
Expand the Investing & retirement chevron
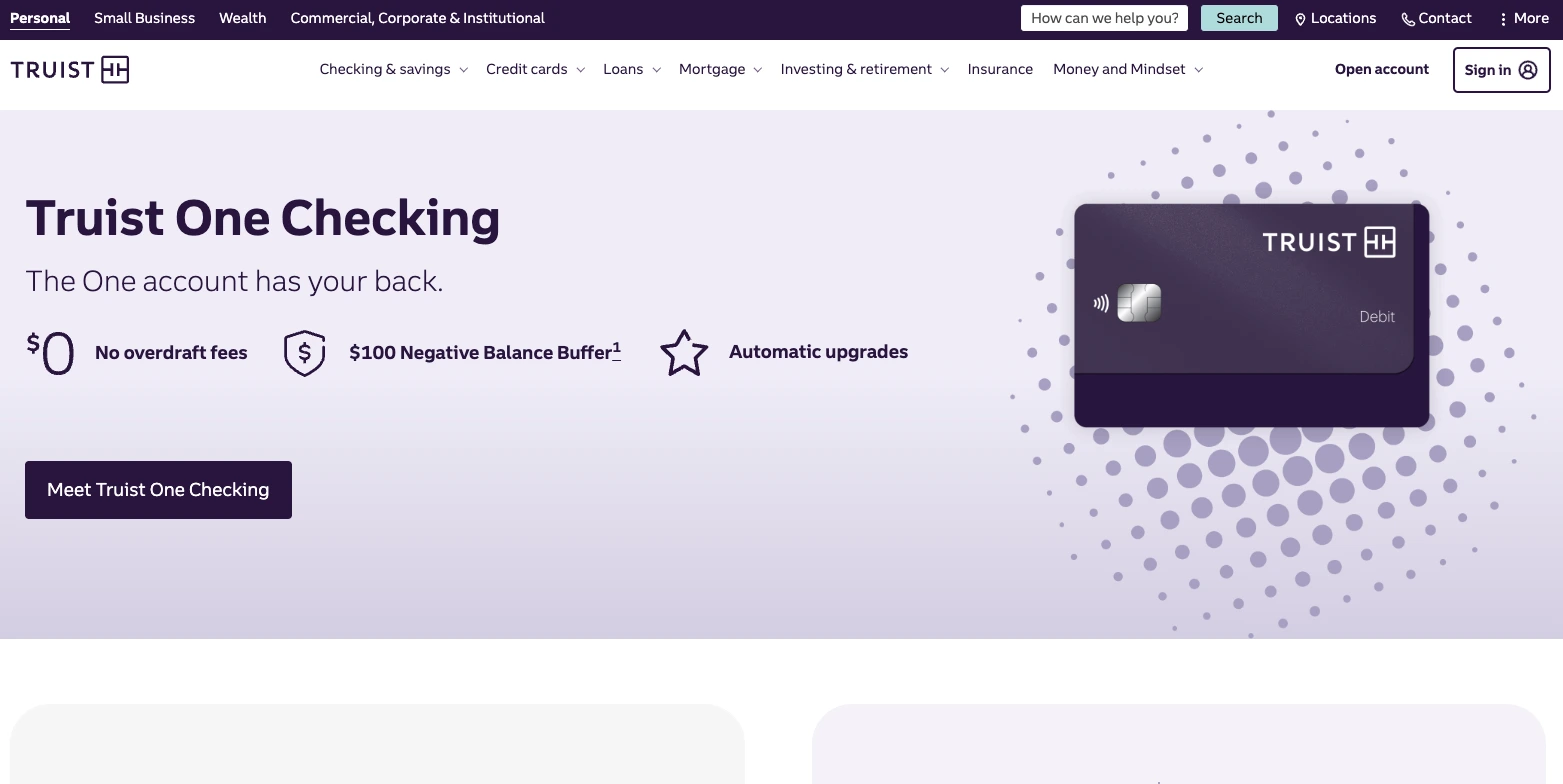[x=944, y=70]
